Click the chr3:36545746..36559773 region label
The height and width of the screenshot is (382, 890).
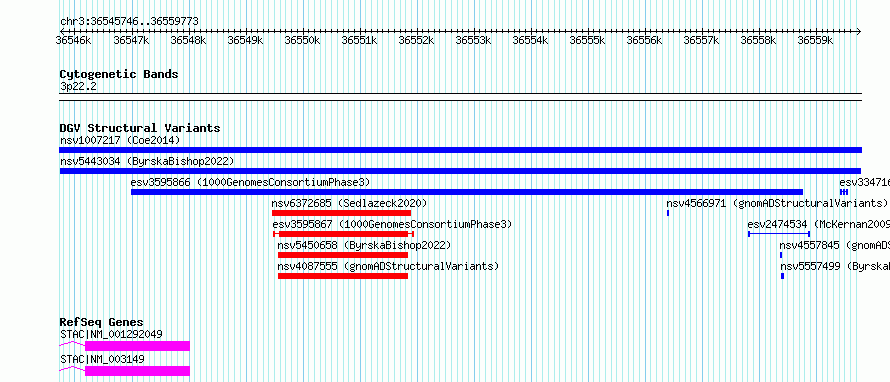[x=129, y=22]
